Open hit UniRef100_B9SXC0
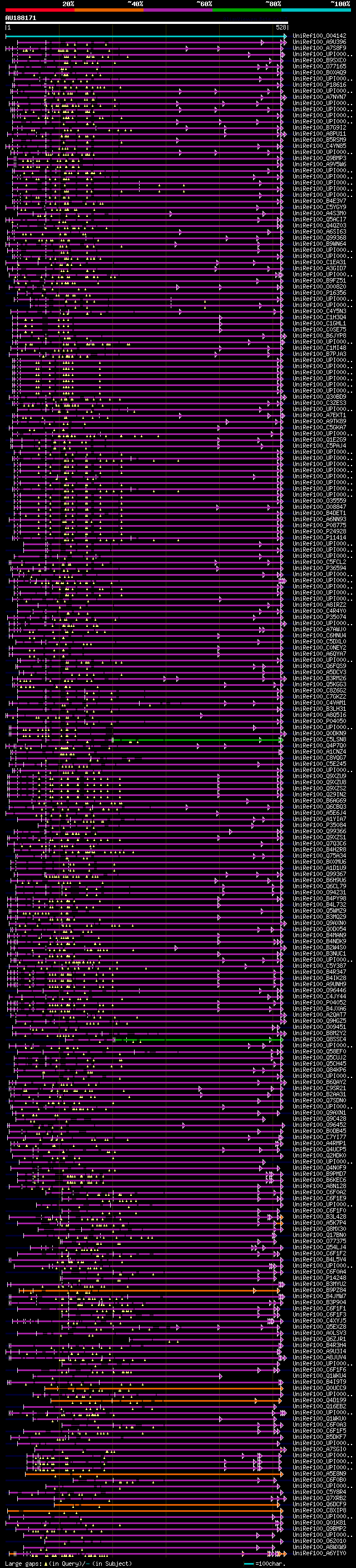Screen dimensions: 356x1568 319,60
